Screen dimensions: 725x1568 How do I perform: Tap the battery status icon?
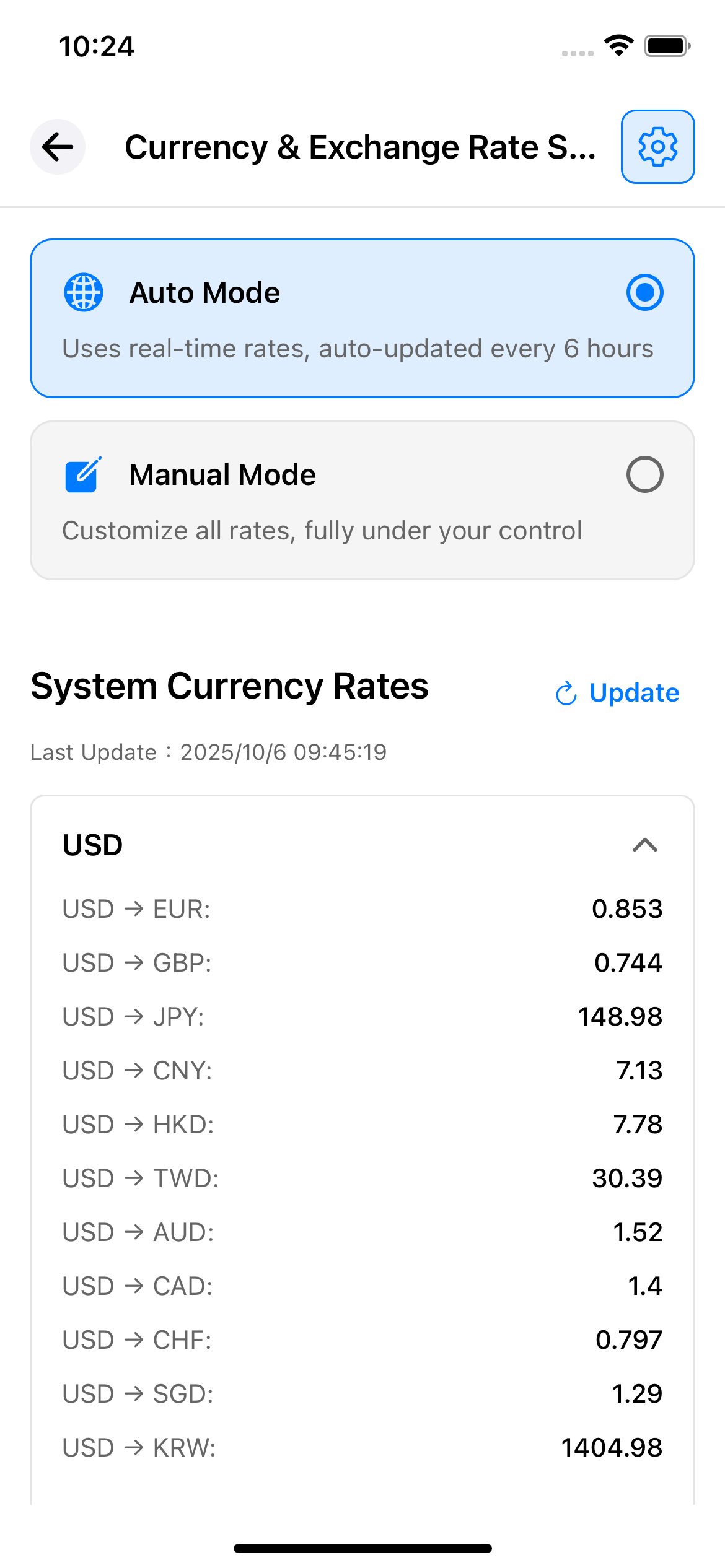[667, 46]
